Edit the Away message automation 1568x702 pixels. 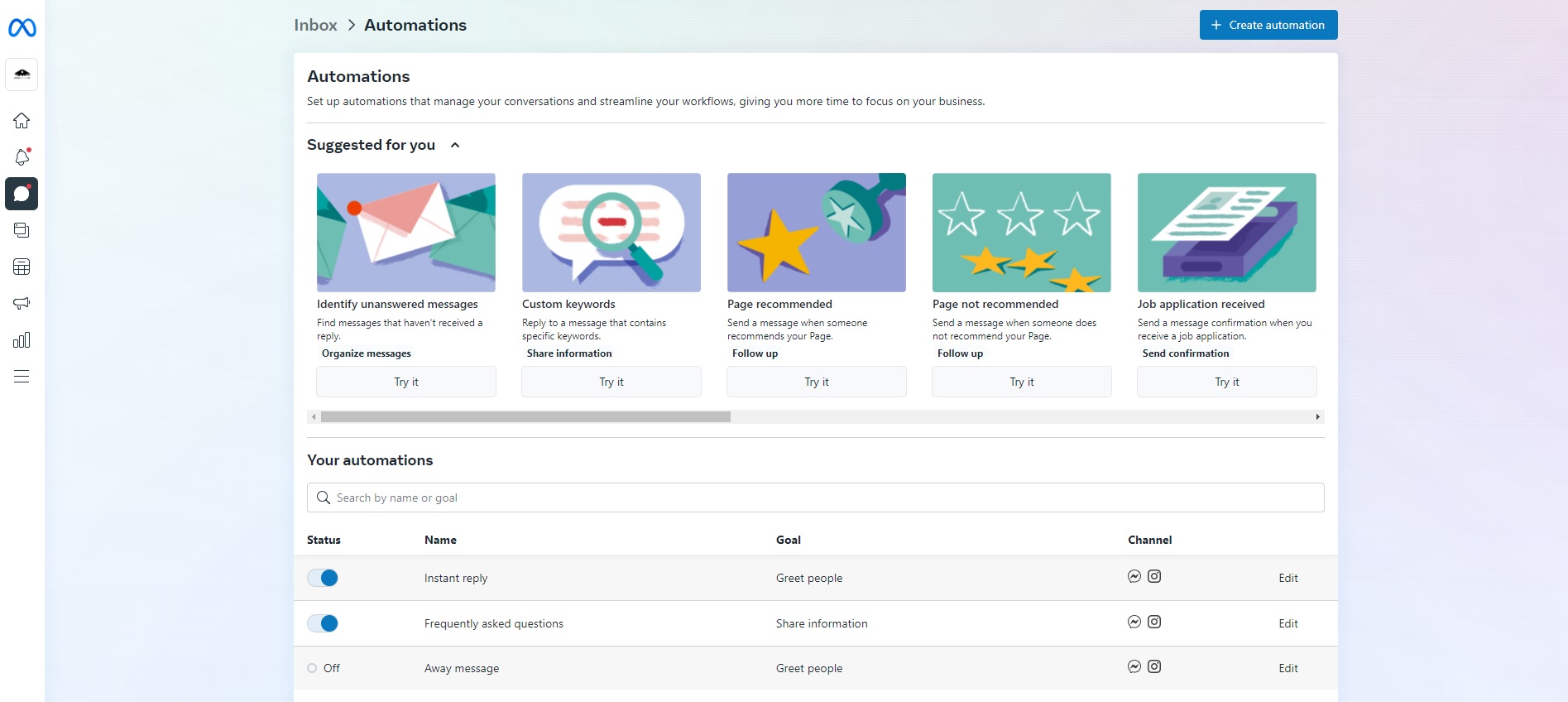[1287, 668]
